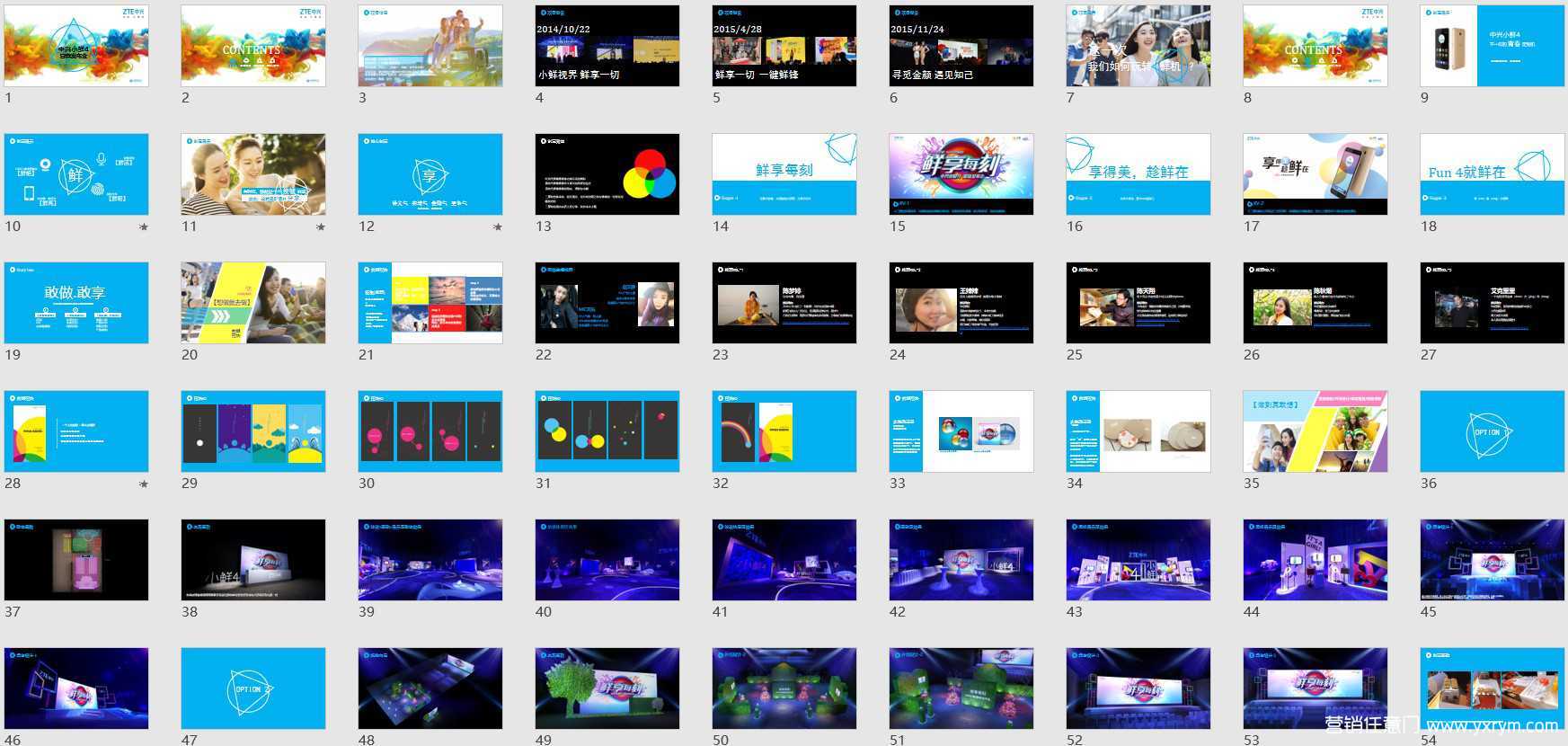The width and height of the screenshot is (1568, 746).
Task: Select slide 25 profile slide
Action: 1138,303
